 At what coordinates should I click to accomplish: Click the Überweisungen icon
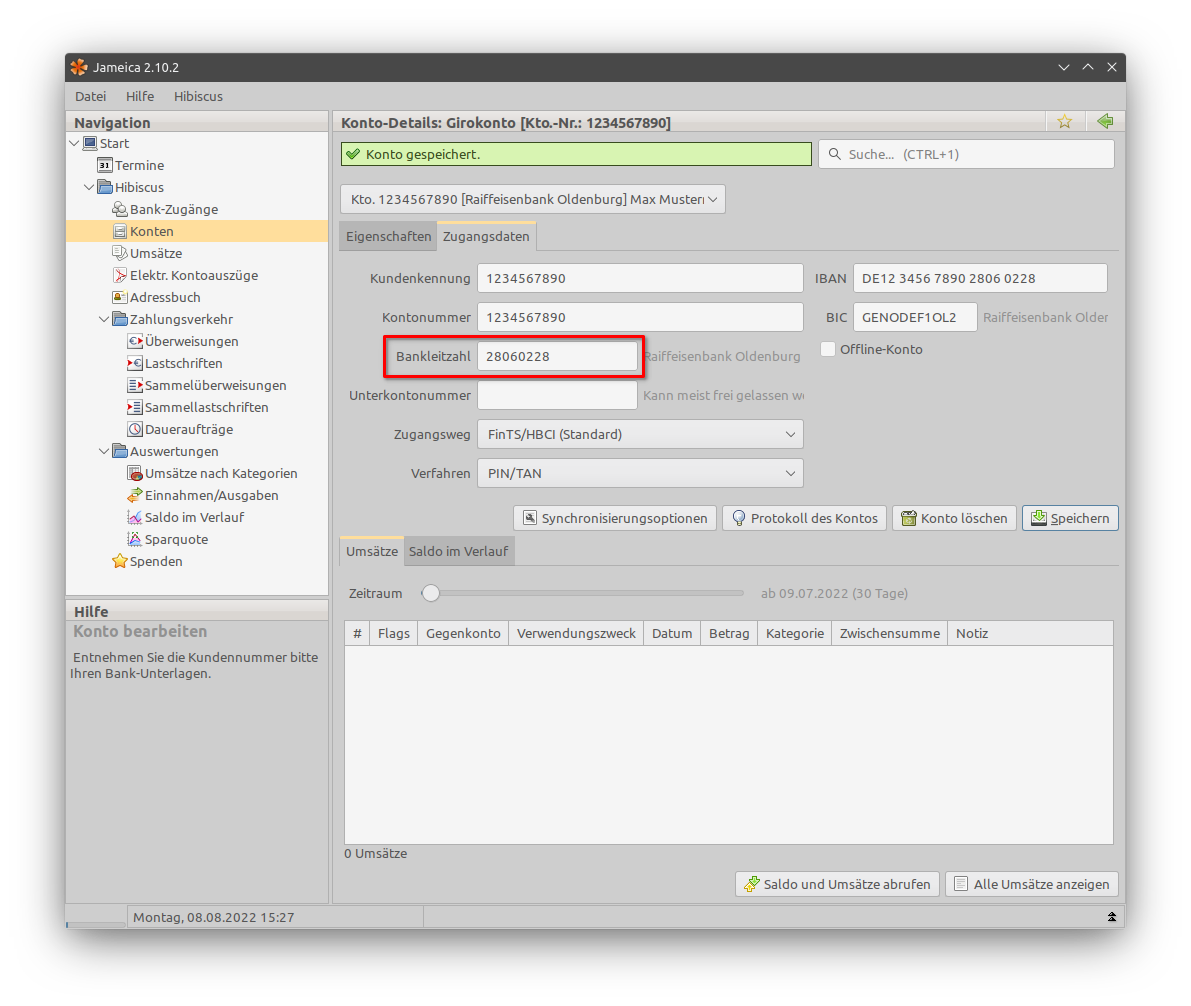(134, 341)
